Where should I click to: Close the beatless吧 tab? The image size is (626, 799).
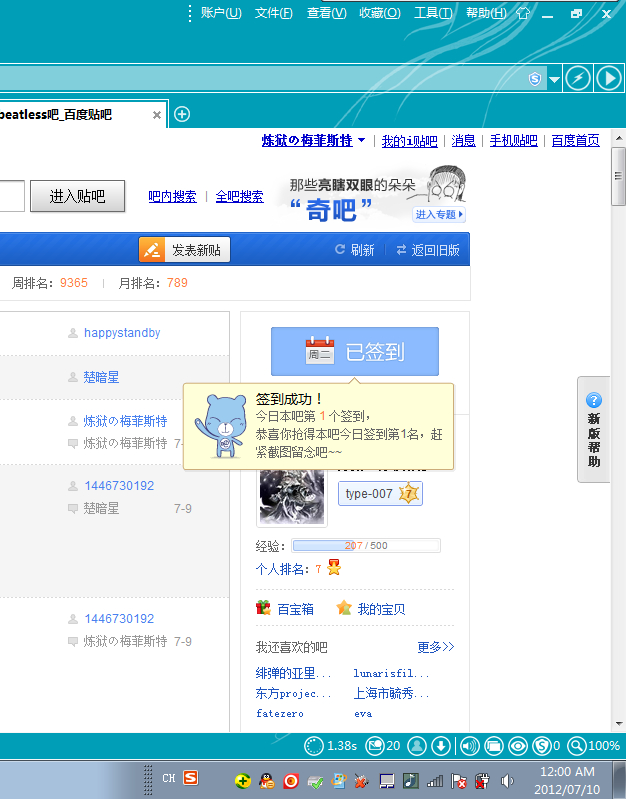click(157, 115)
